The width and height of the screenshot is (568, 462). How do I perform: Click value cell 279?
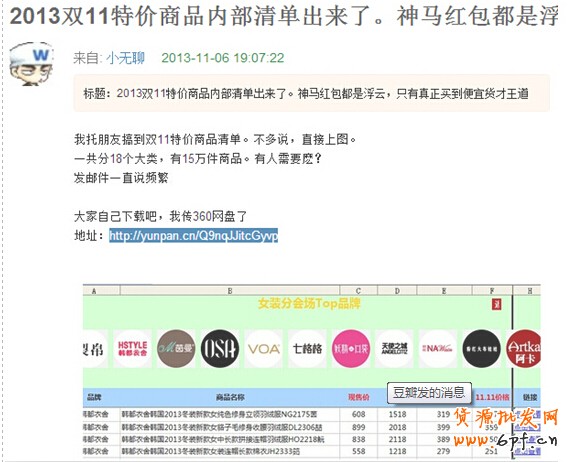[x=443, y=451]
